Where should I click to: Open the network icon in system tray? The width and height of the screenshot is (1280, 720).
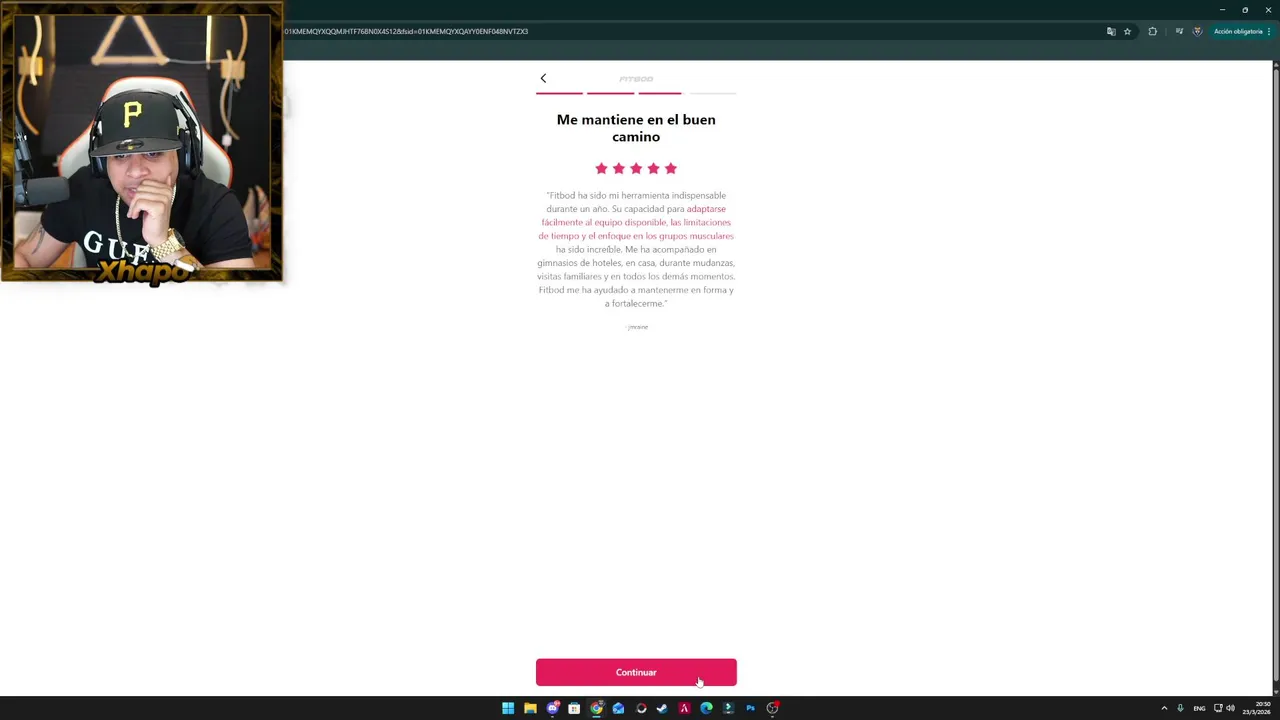click(x=1219, y=708)
